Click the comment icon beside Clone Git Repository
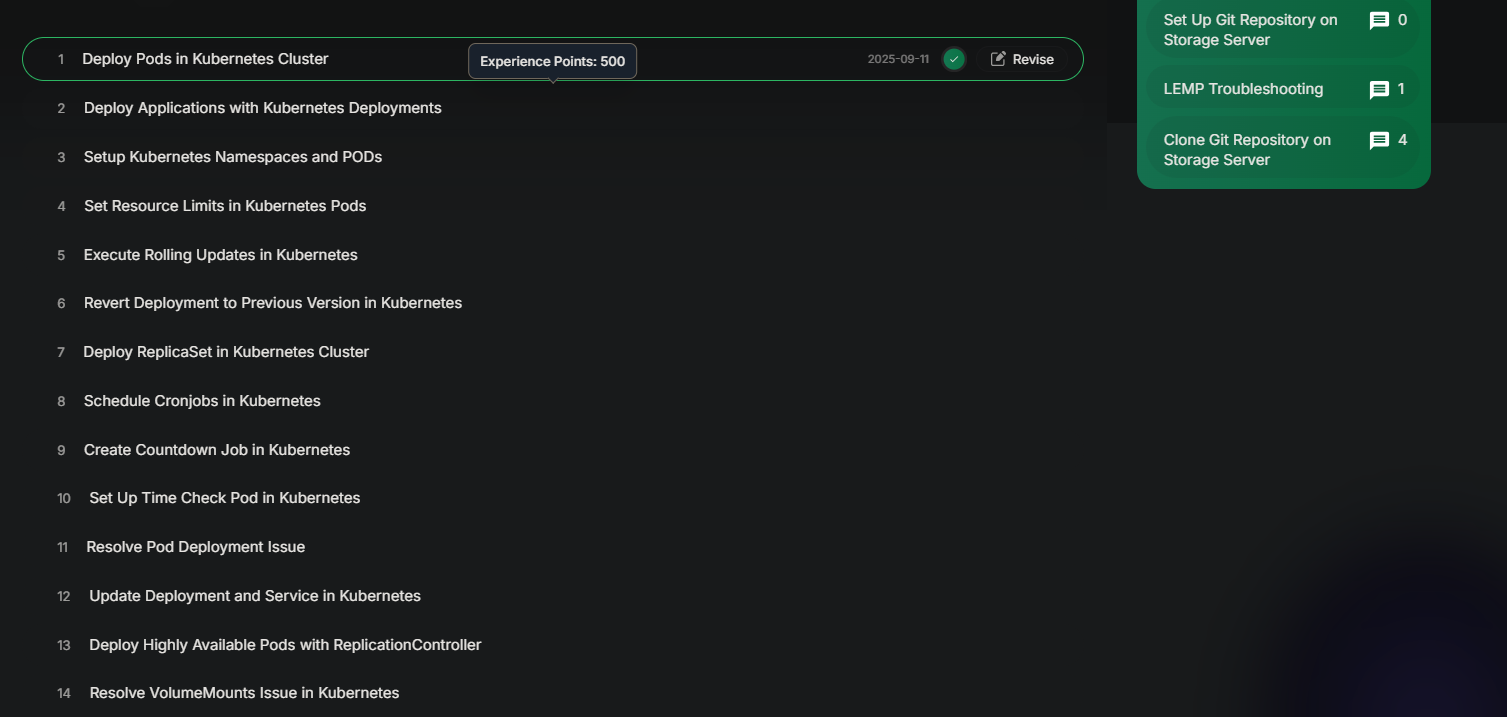This screenshot has height=717, width=1507. [1379, 140]
